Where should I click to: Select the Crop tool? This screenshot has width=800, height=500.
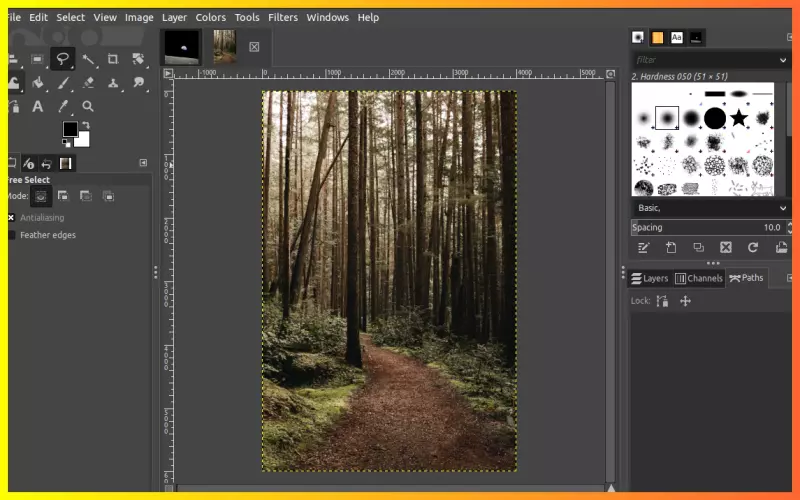point(113,59)
